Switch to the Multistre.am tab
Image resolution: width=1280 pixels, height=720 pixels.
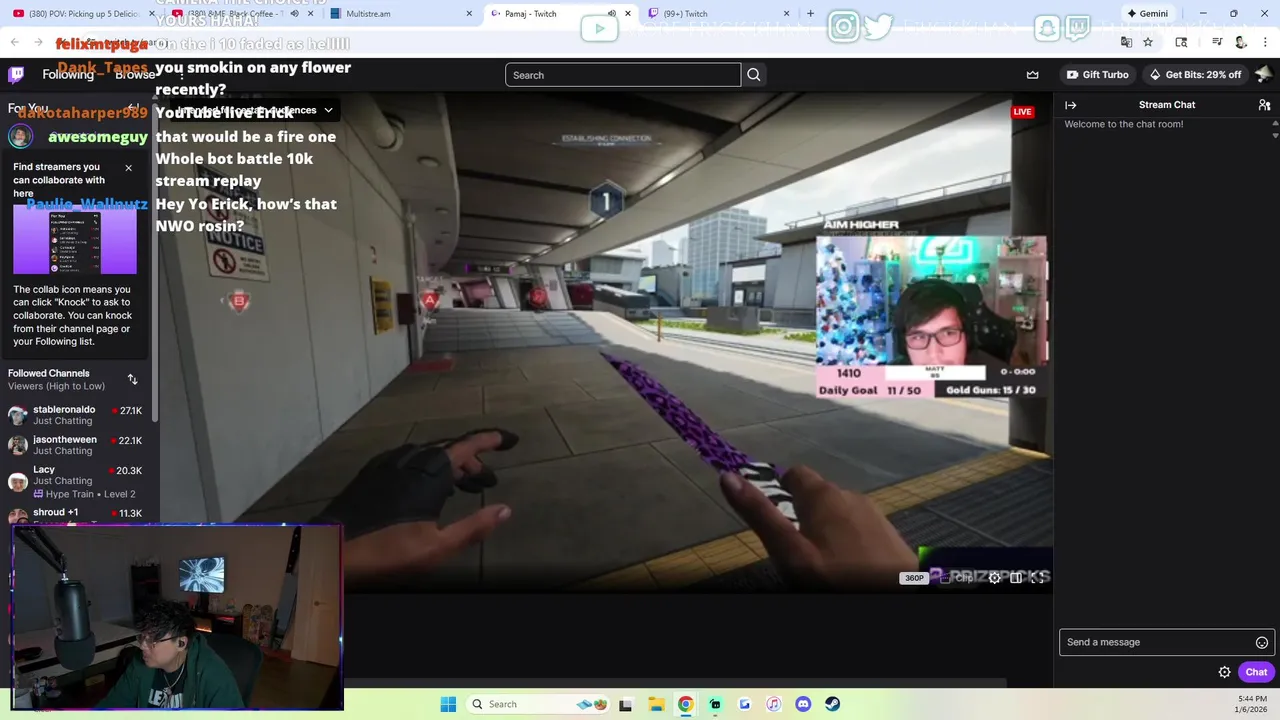401,14
